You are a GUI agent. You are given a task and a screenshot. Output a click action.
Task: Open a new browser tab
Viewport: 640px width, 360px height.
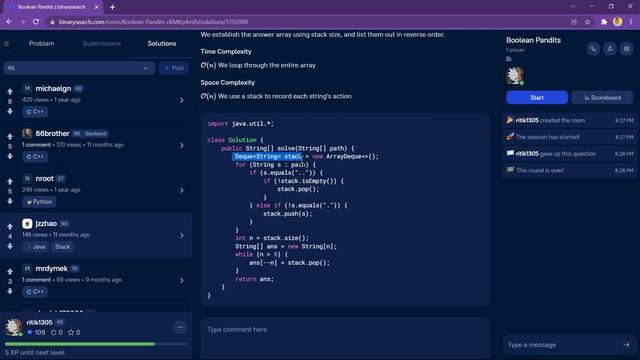112,7
